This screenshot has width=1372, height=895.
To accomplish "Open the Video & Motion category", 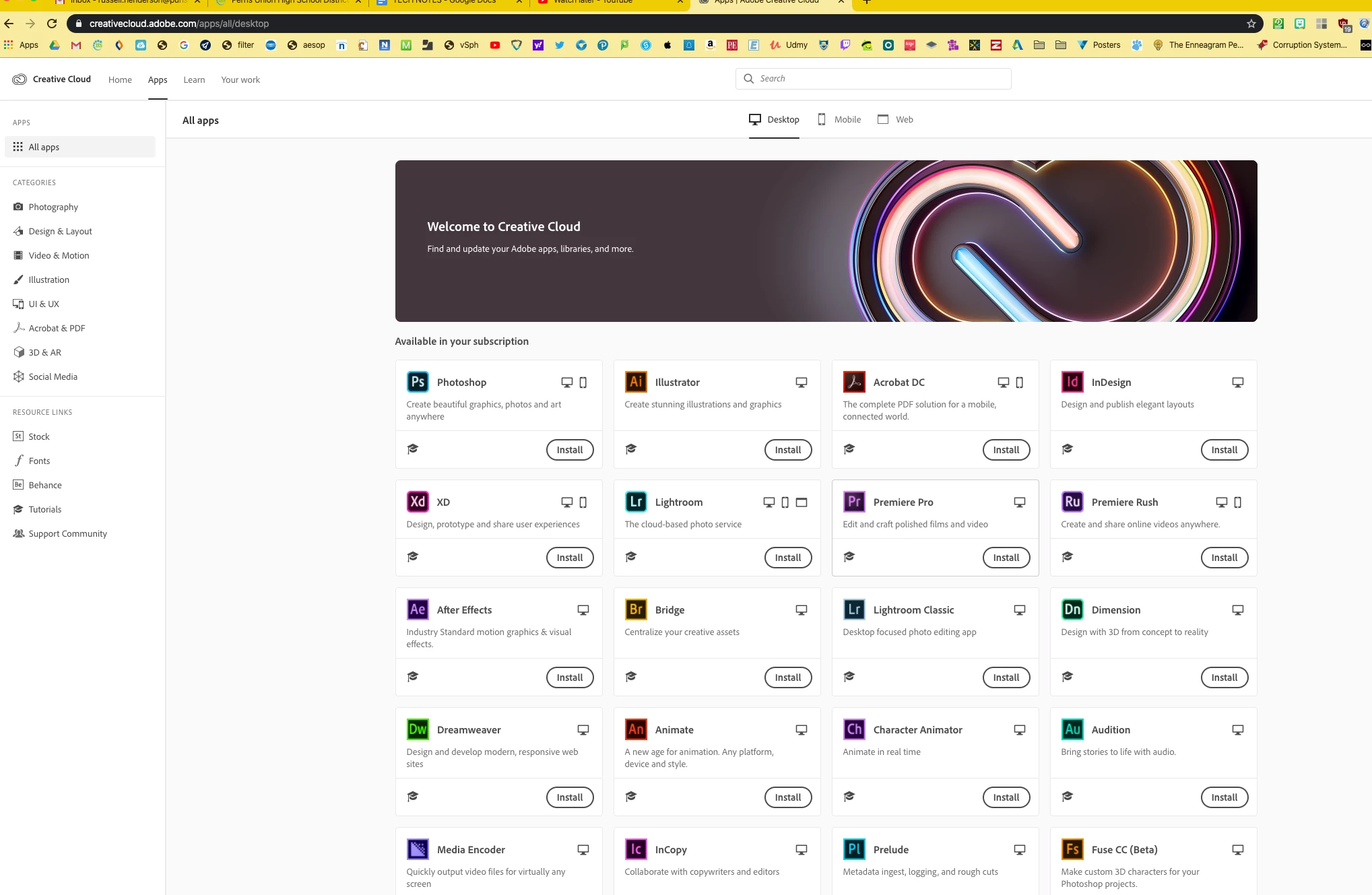I will coord(59,255).
